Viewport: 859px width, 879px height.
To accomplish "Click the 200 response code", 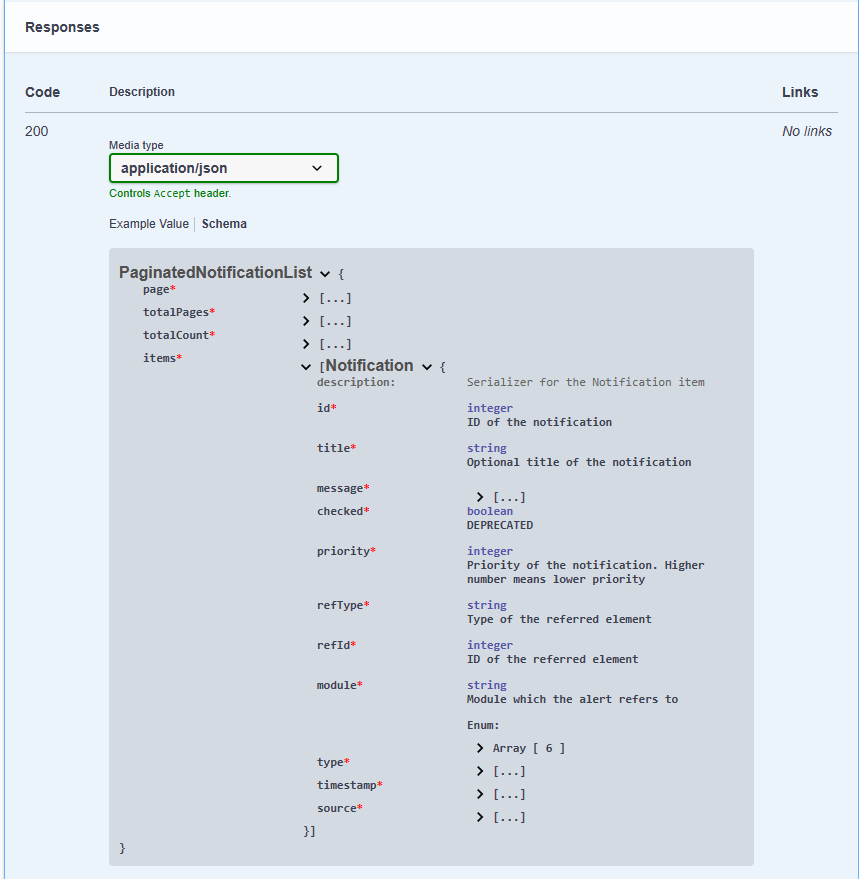I will tap(36, 131).
